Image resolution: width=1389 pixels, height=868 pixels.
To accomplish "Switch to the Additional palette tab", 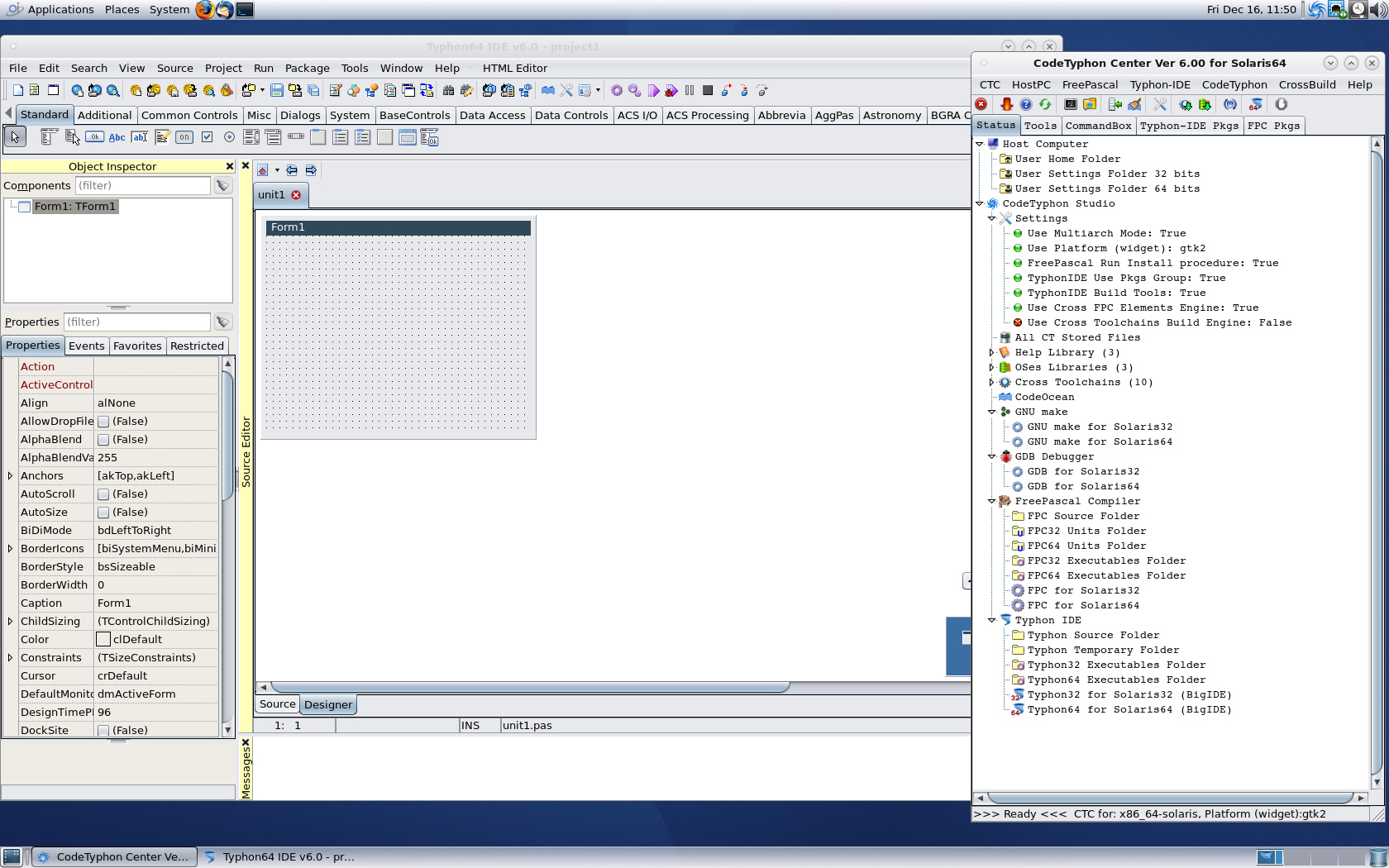I will 104,116.
